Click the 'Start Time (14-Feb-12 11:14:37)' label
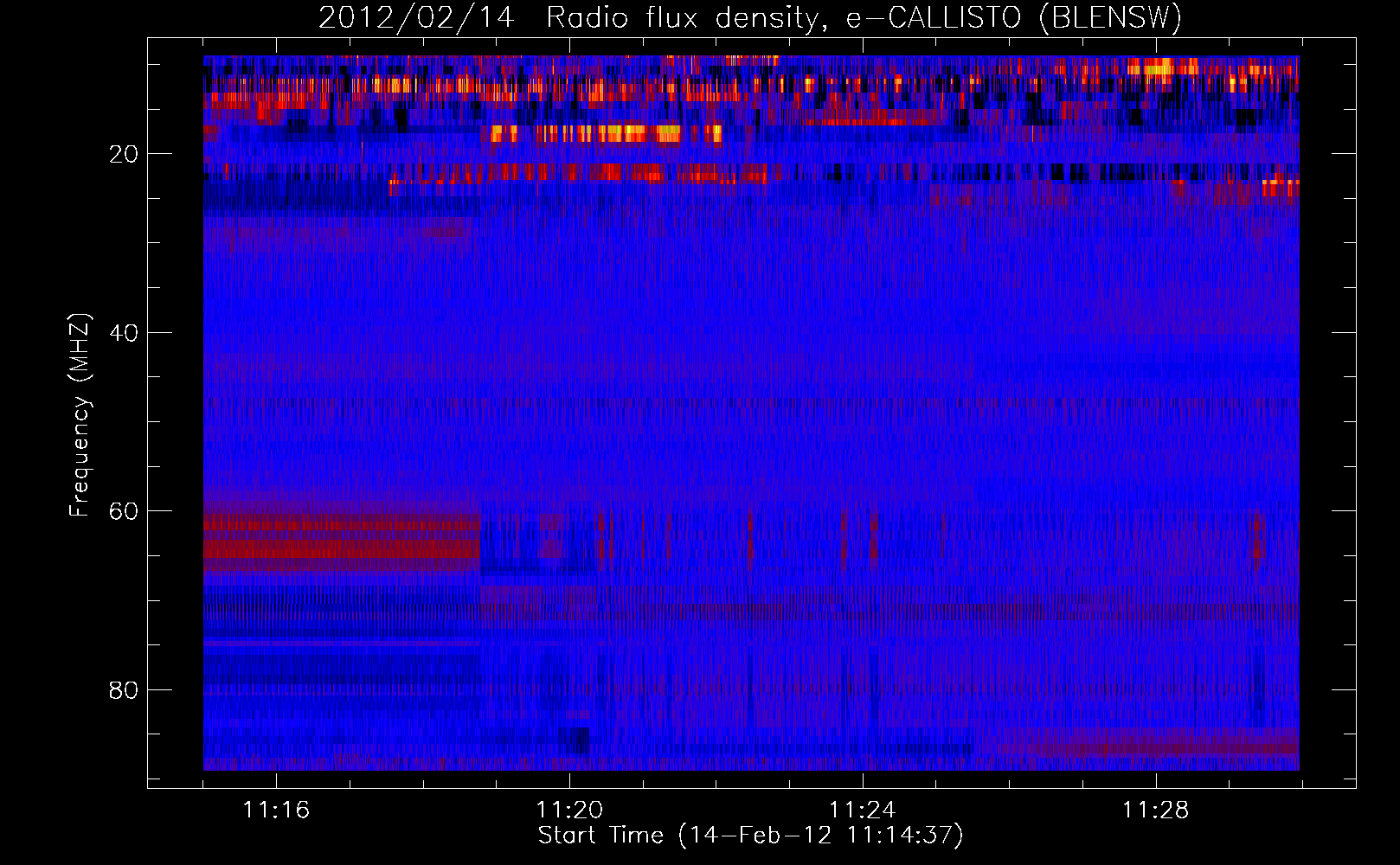Screen dimensions: 1400x865 [x=750, y=836]
